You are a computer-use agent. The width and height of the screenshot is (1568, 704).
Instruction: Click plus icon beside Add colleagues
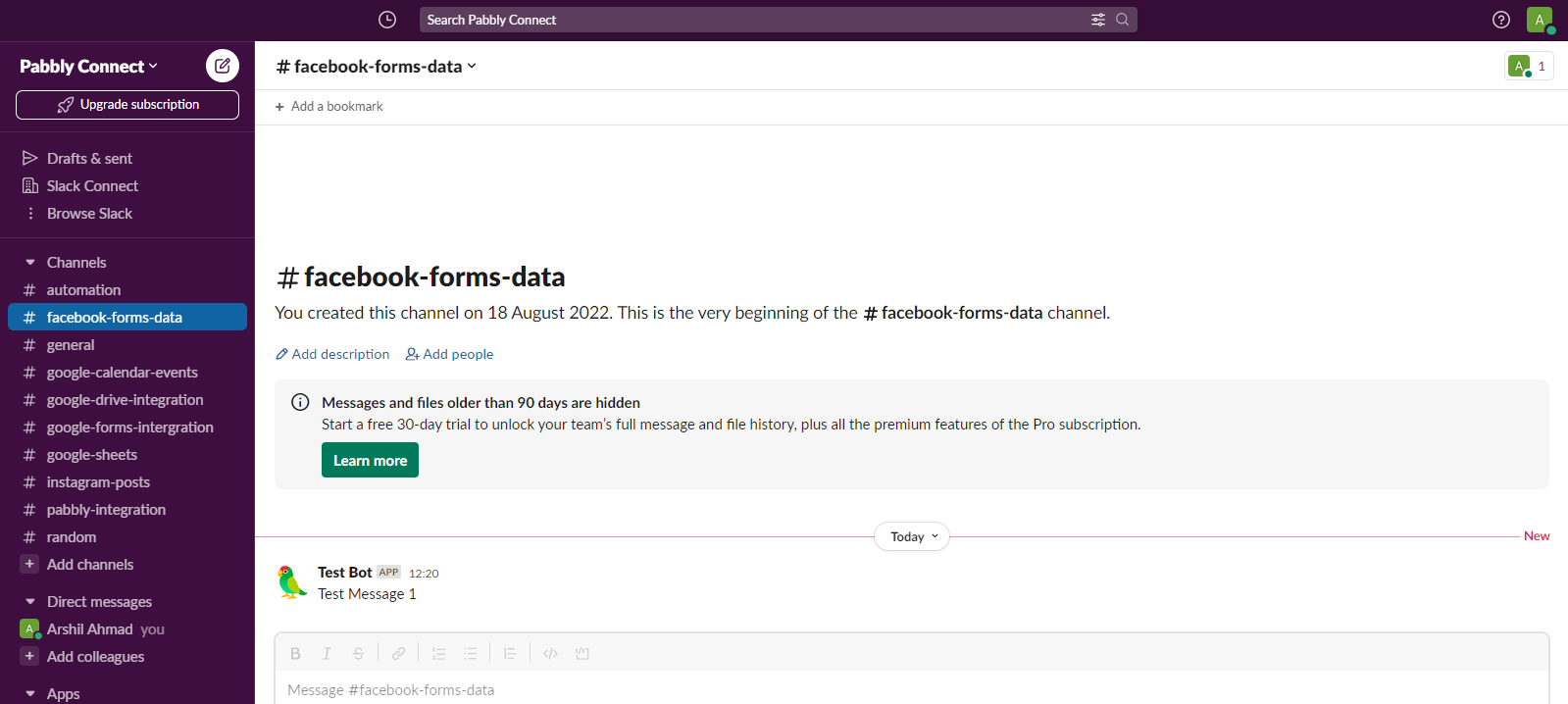29,656
